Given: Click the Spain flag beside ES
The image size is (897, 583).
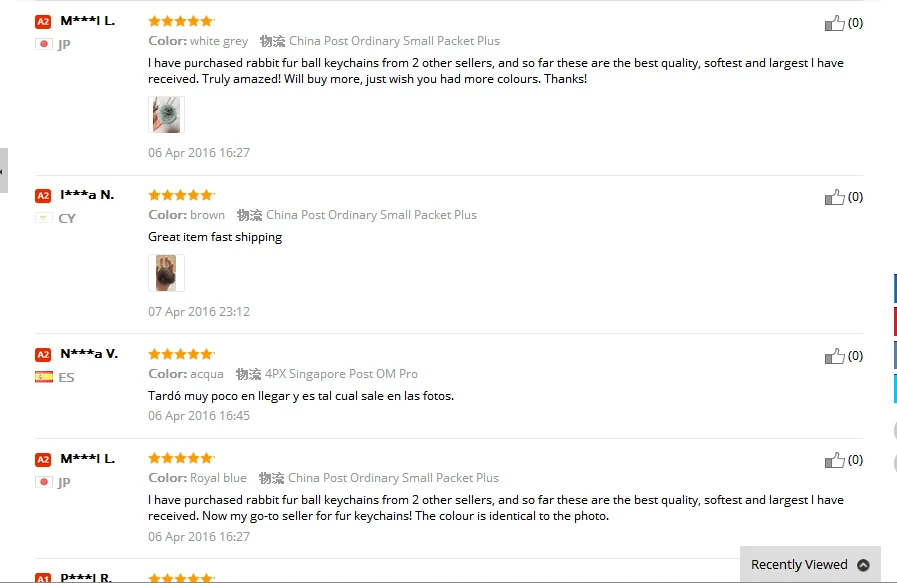Looking at the screenshot, I should [44, 377].
